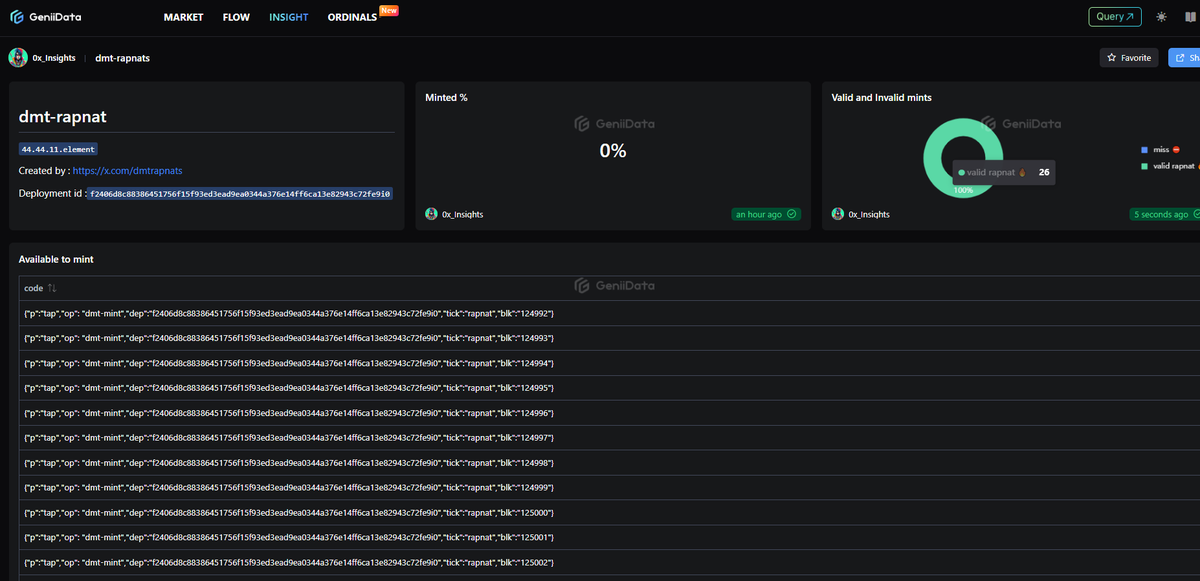1200x581 pixels.
Task: Select the row with blk 124998
Action: point(609,463)
